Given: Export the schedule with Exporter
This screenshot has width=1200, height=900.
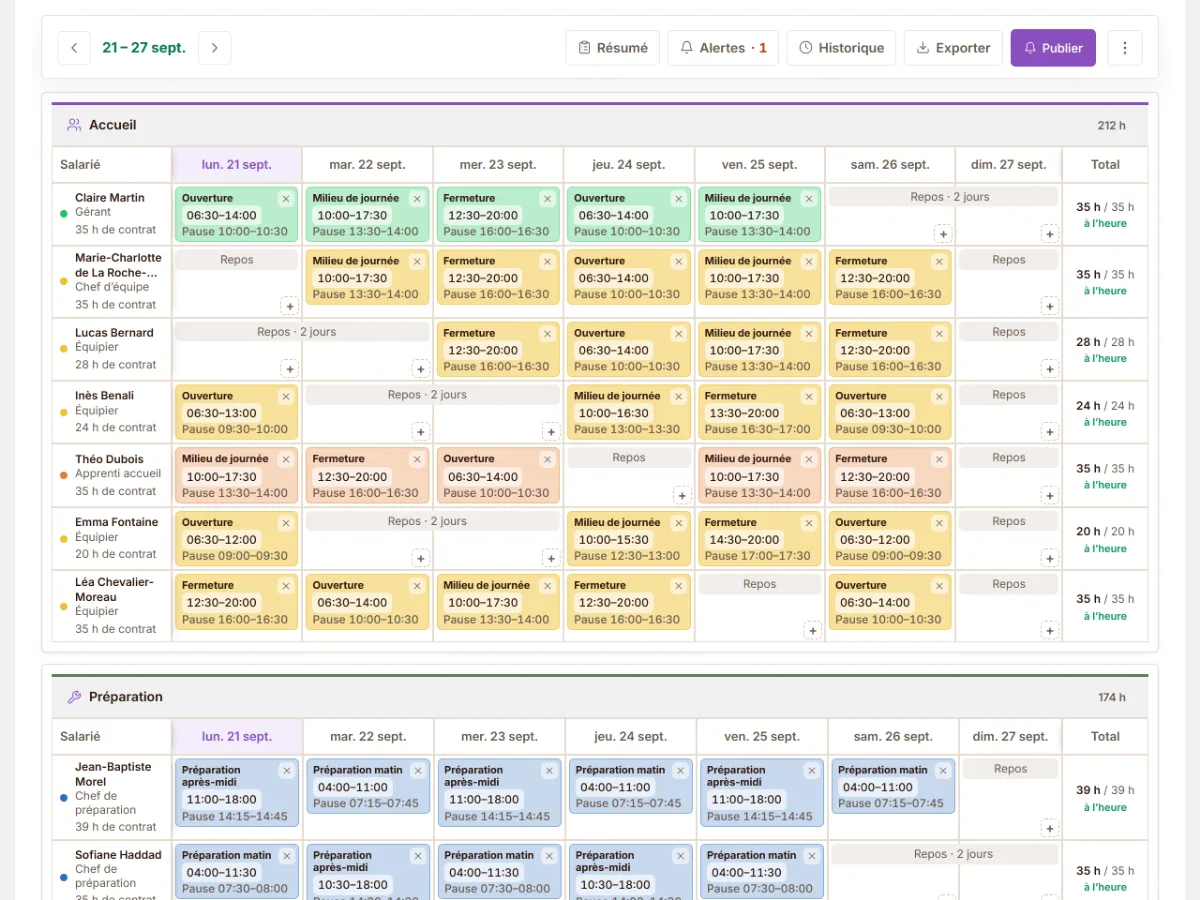Looking at the screenshot, I should pyautogui.click(x=953, y=48).
